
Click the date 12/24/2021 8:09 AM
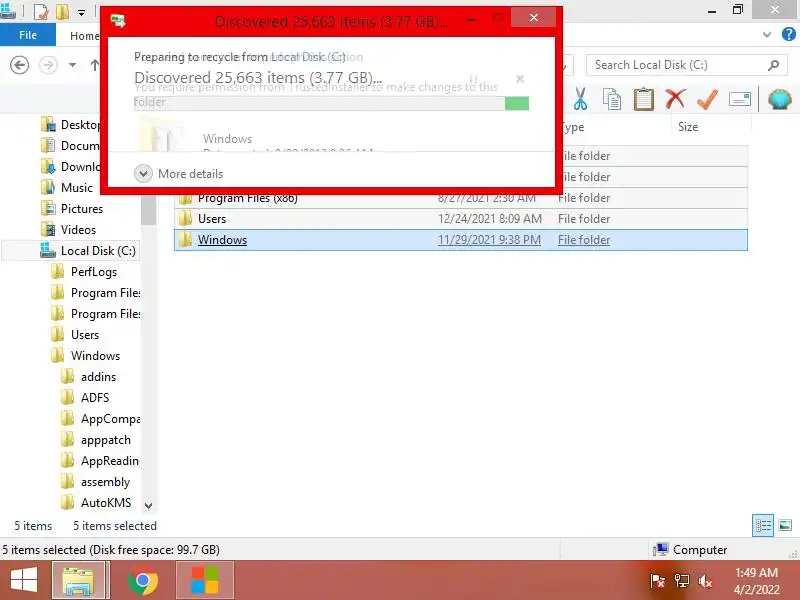[x=489, y=219]
